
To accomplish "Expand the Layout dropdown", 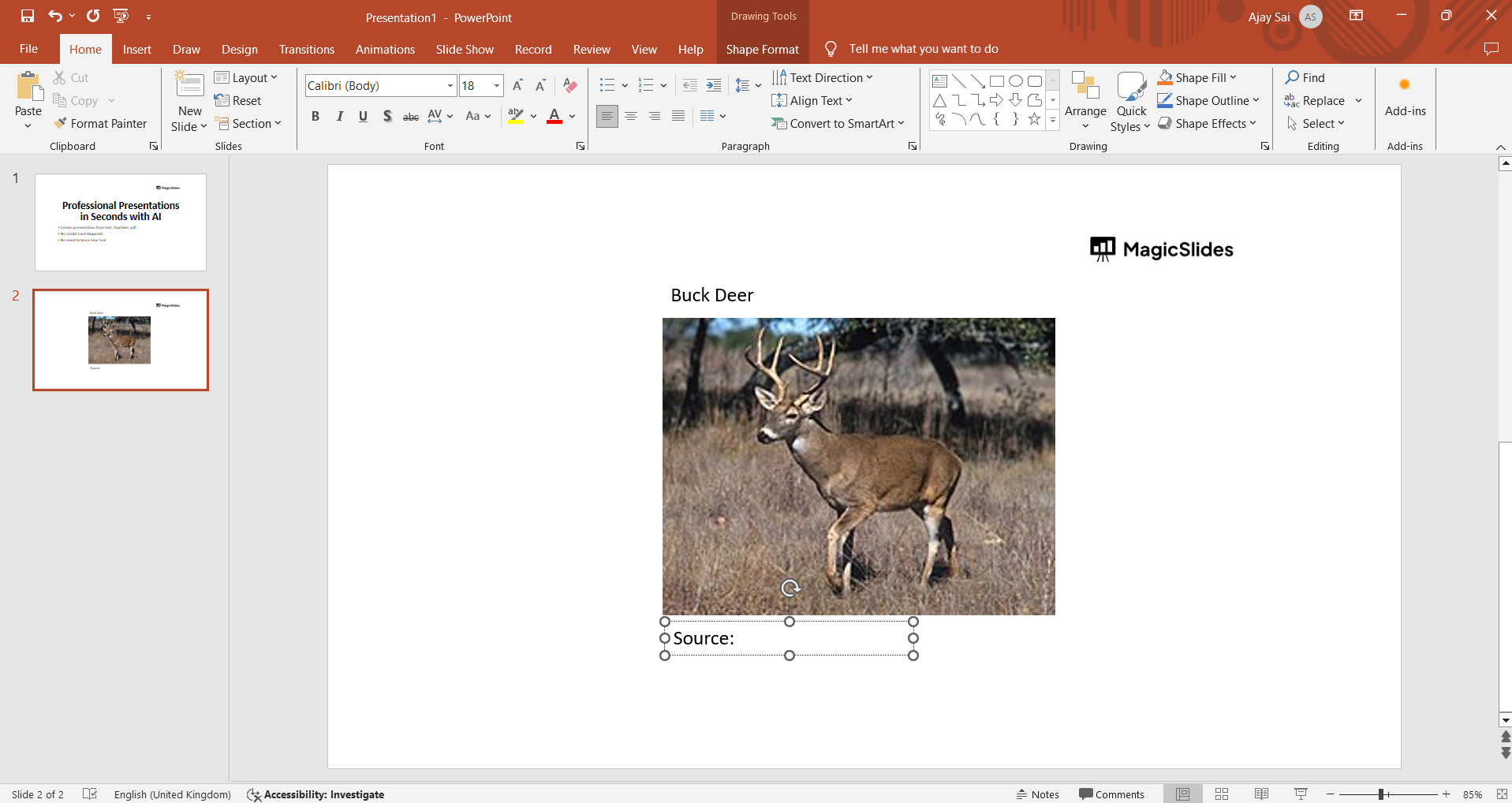I will 246,77.
